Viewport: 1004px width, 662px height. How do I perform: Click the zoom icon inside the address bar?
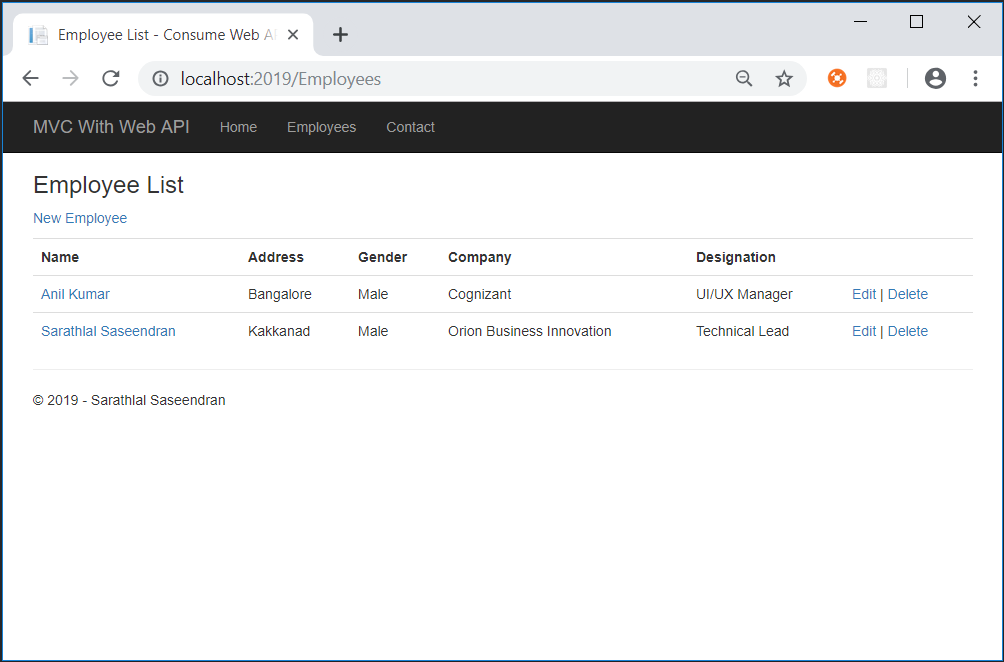pos(744,78)
